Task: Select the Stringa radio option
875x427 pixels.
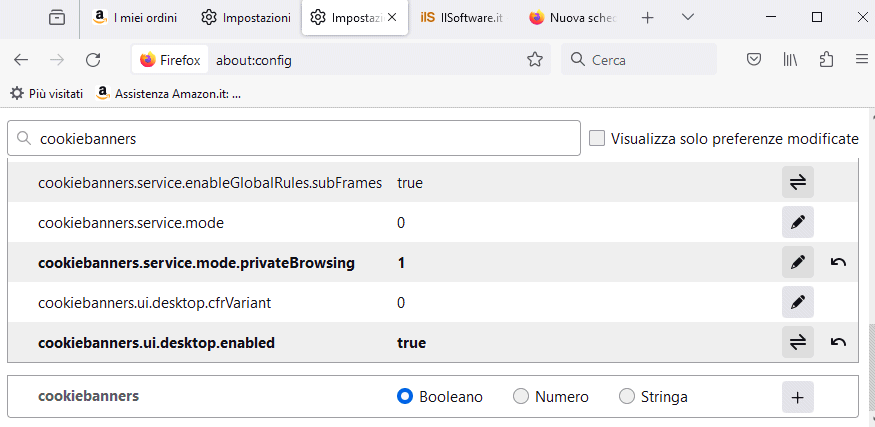Action: coord(627,396)
